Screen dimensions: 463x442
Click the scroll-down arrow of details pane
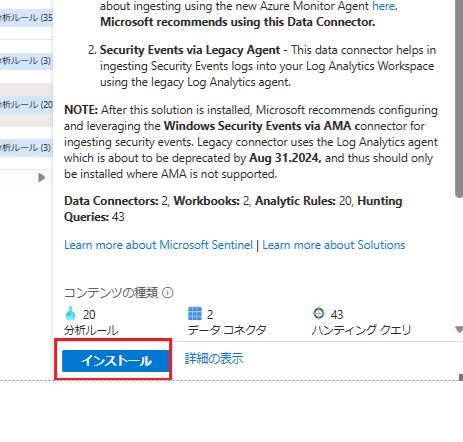pyautogui.click(x=459, y=329)
